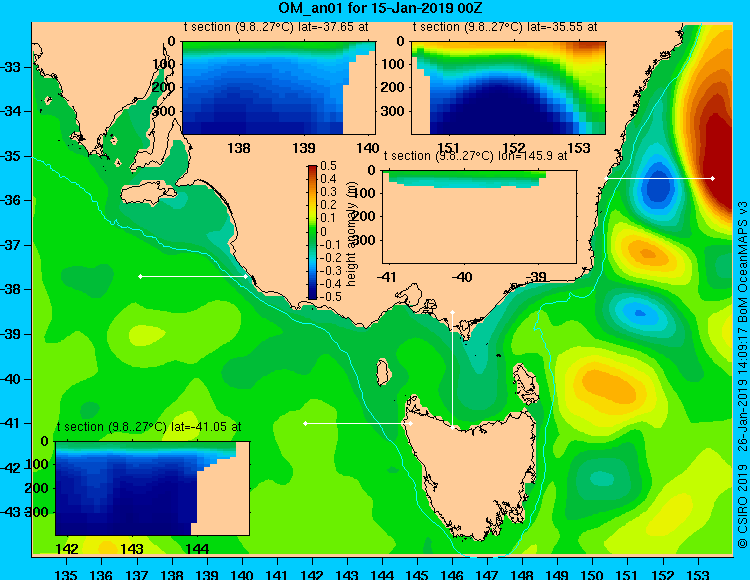The width and height of the screenshot is (750, 580).
Task: Click the vertical 'height anomaly (m)' label
Action: (352, 235)
